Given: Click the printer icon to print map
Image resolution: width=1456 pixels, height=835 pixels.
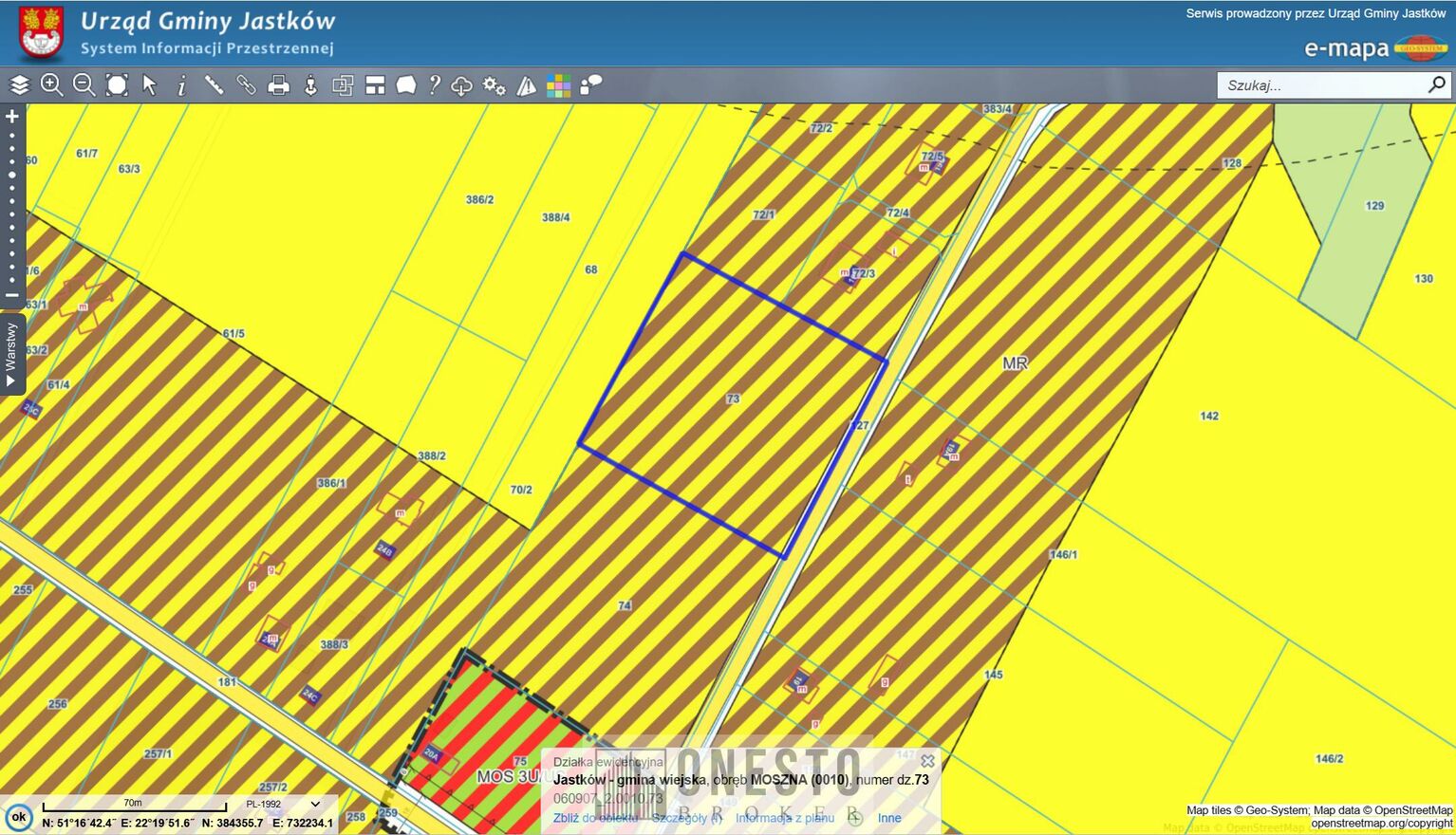Looking at the screenshot, I should pos(278,85).
